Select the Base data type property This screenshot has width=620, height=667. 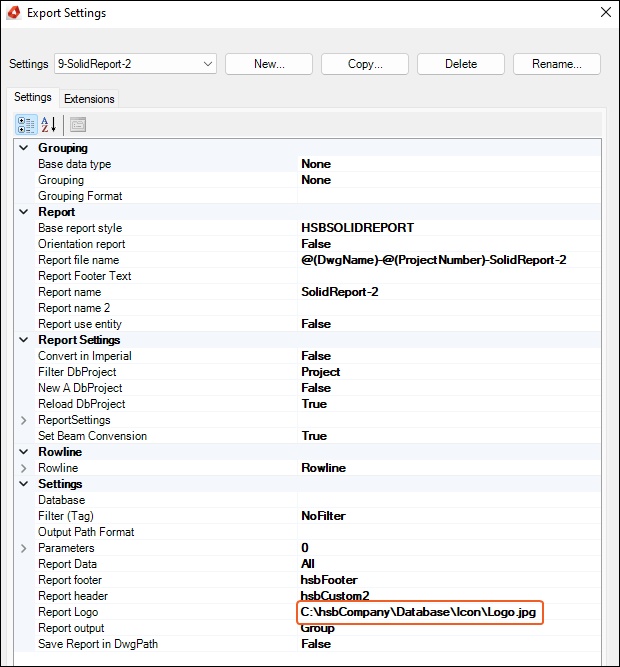pyautogui.click(x=74, y=164)
